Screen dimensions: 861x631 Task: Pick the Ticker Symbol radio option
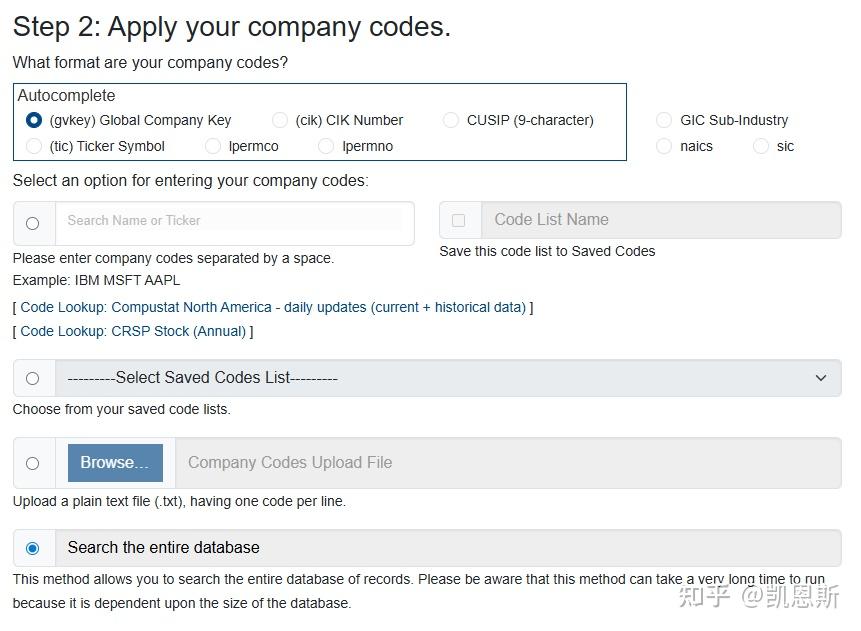[34, 146]
